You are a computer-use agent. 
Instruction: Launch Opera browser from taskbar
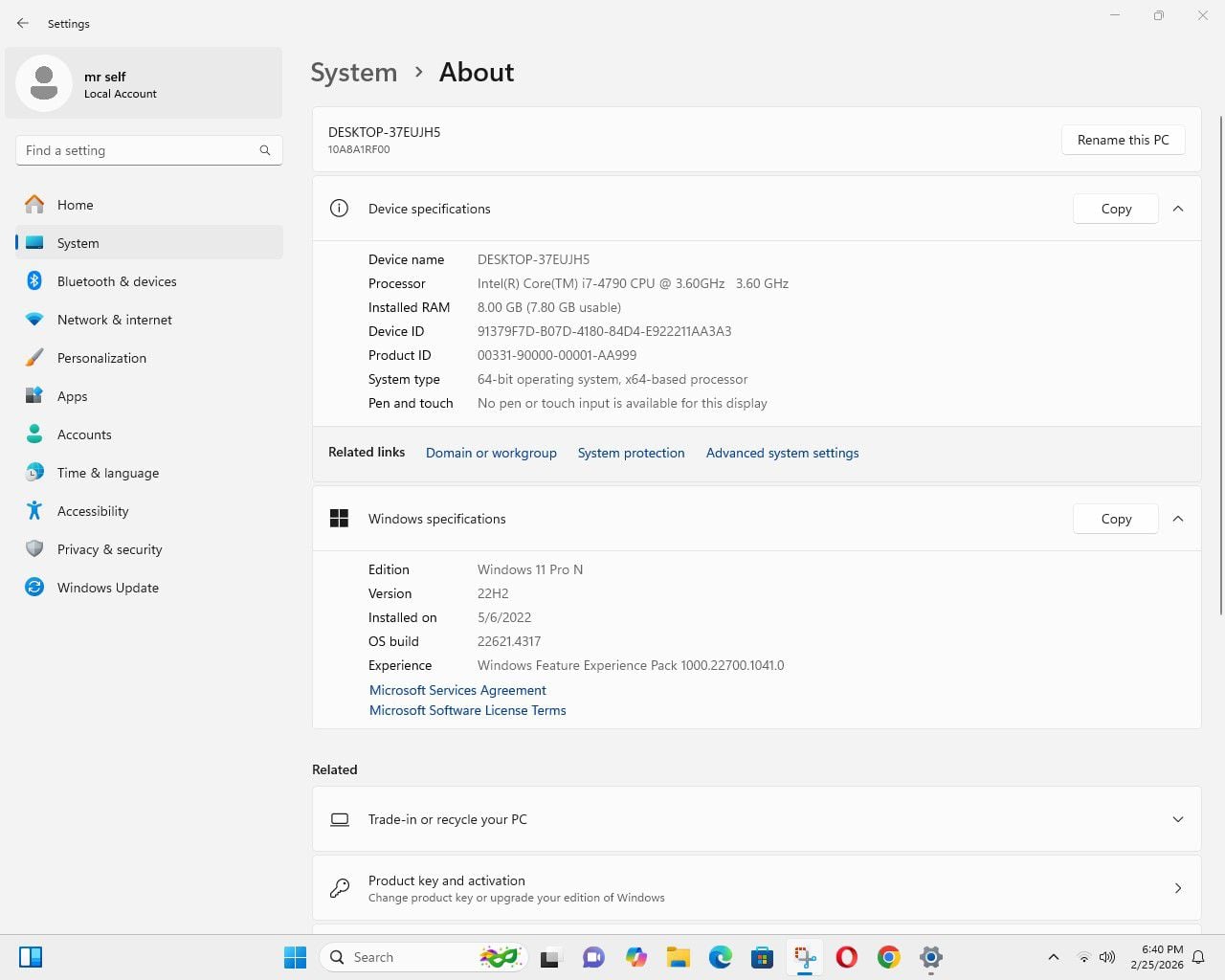pos(847,957)
